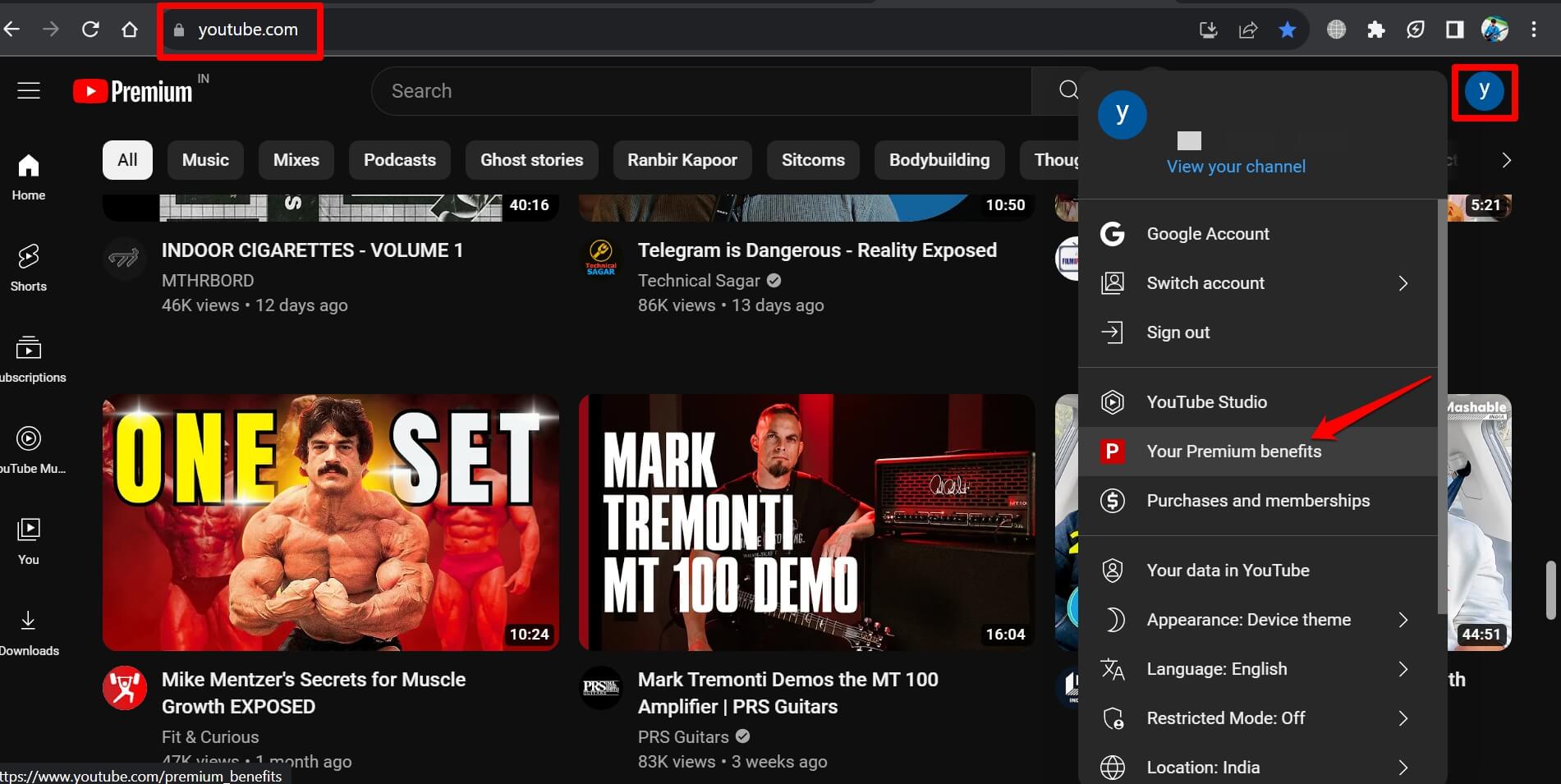This screenshot has height=784, width=1561.
Task: Go to Home in the sidebar
Action: 29,177
